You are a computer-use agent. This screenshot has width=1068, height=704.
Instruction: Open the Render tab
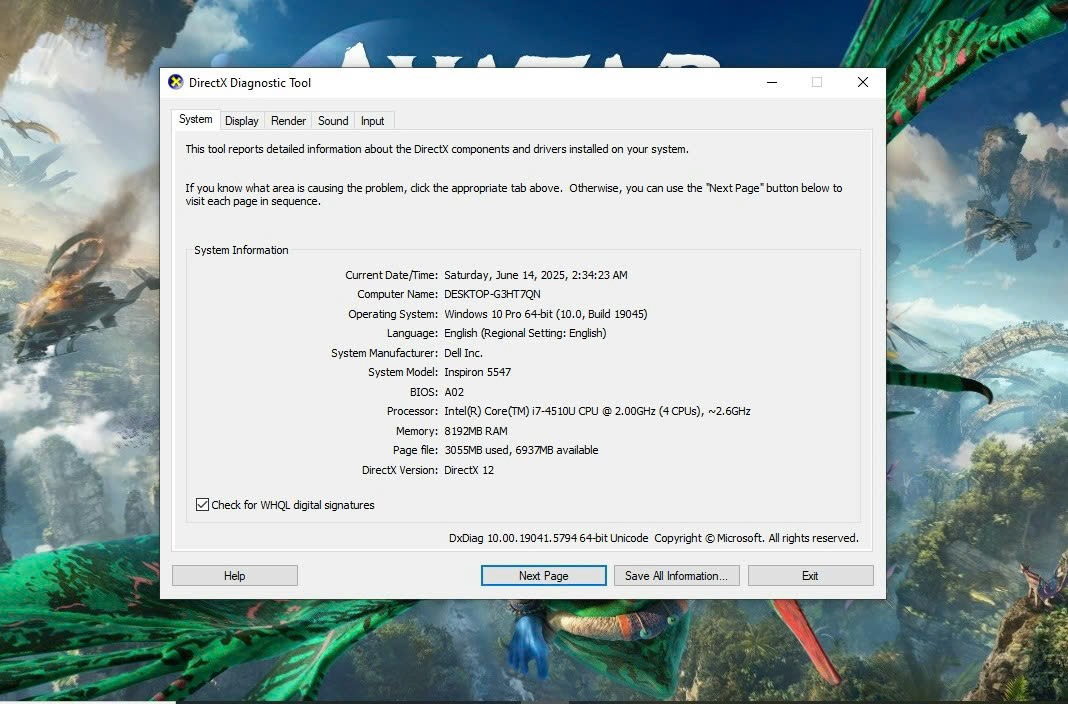(288, 121)
